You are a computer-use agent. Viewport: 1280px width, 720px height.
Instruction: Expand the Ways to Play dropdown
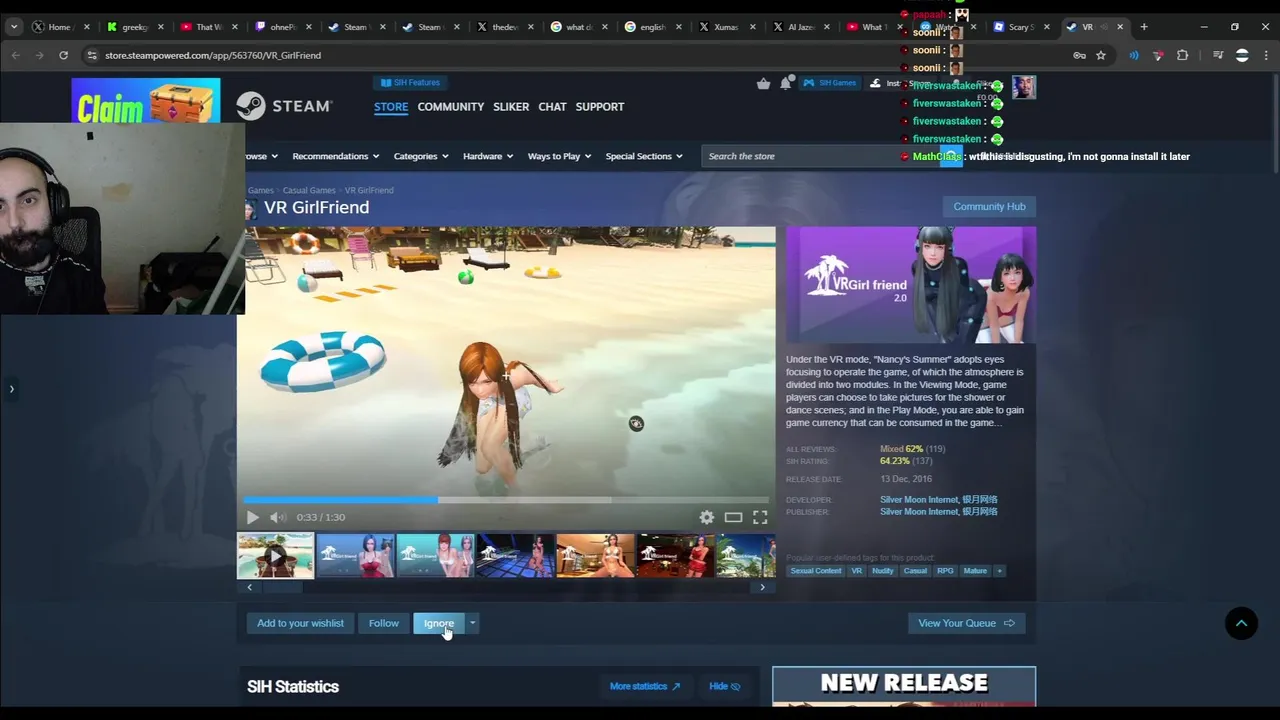[559, 156]
